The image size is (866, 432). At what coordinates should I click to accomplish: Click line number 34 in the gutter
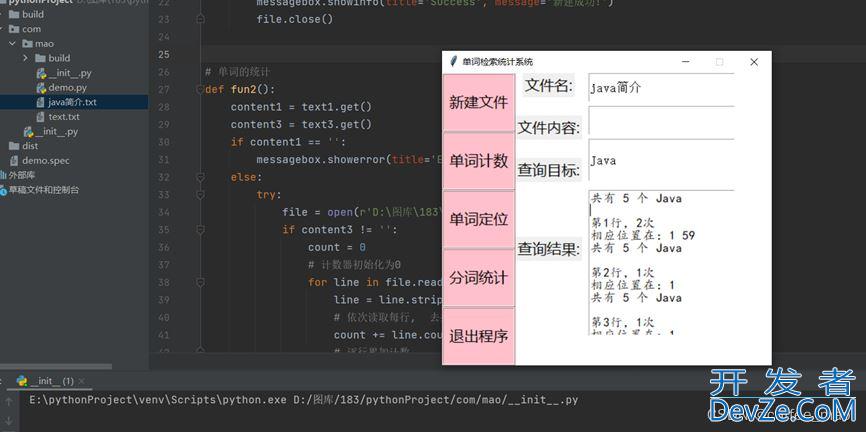[163, 212]
